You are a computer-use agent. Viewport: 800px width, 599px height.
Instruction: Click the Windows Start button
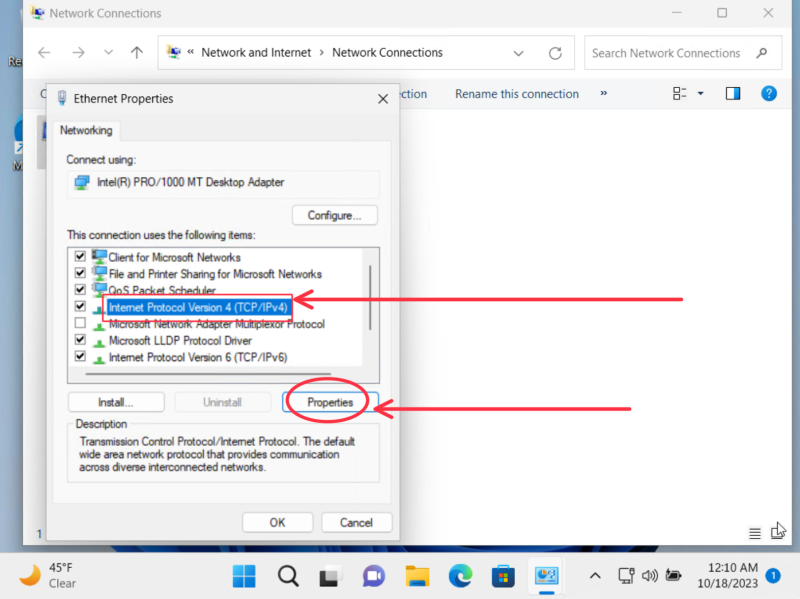click(x=244, y=576)
